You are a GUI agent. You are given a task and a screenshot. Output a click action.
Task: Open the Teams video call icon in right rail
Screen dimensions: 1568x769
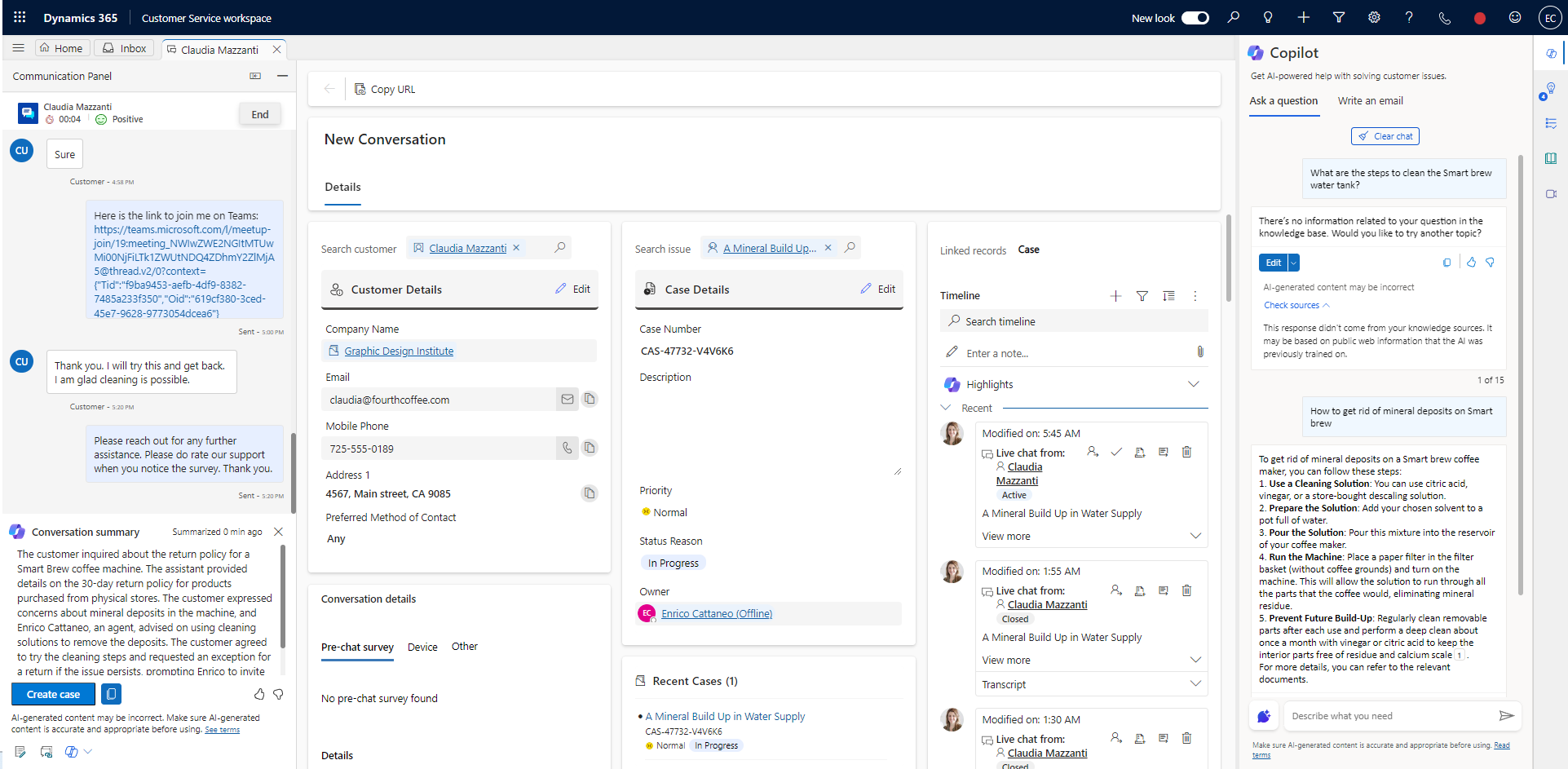tap(1552, 194)
